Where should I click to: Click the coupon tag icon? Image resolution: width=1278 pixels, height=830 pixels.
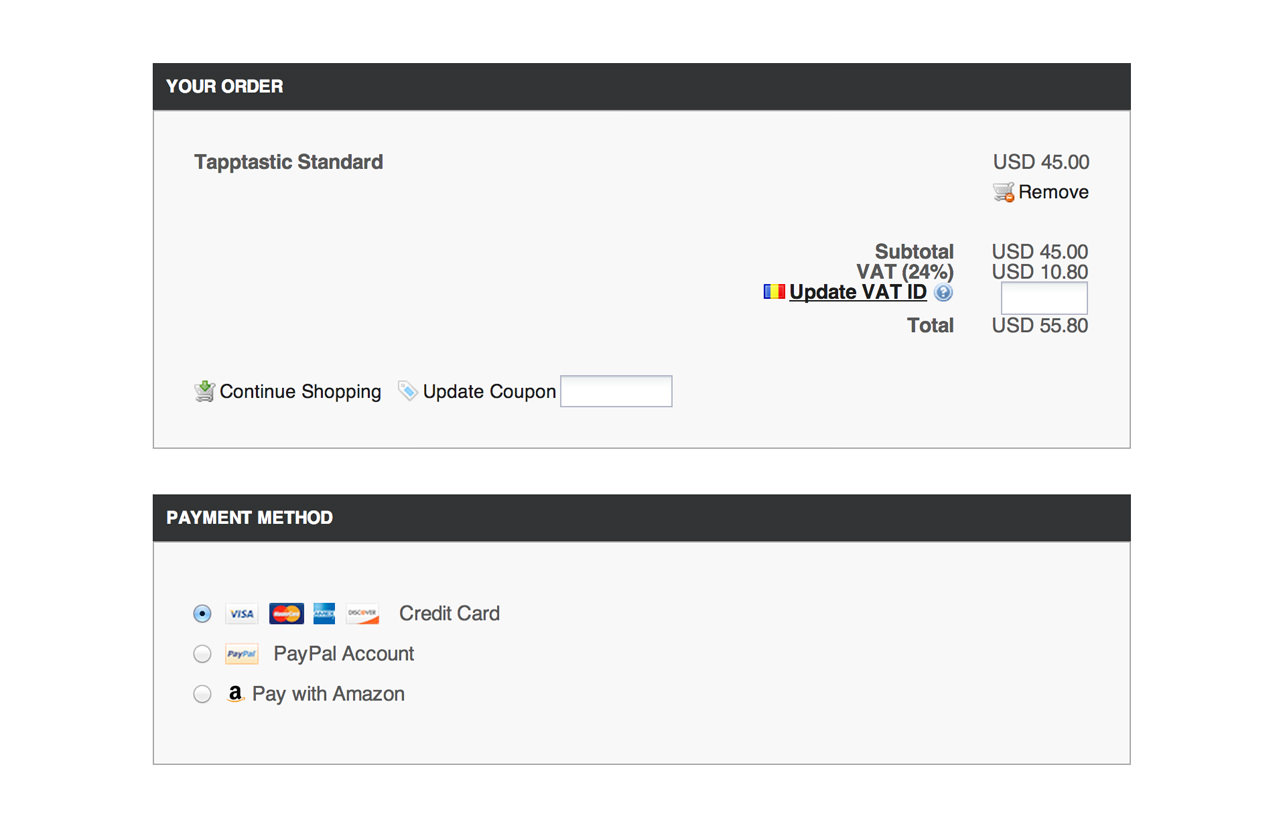[x=407, y=391]
